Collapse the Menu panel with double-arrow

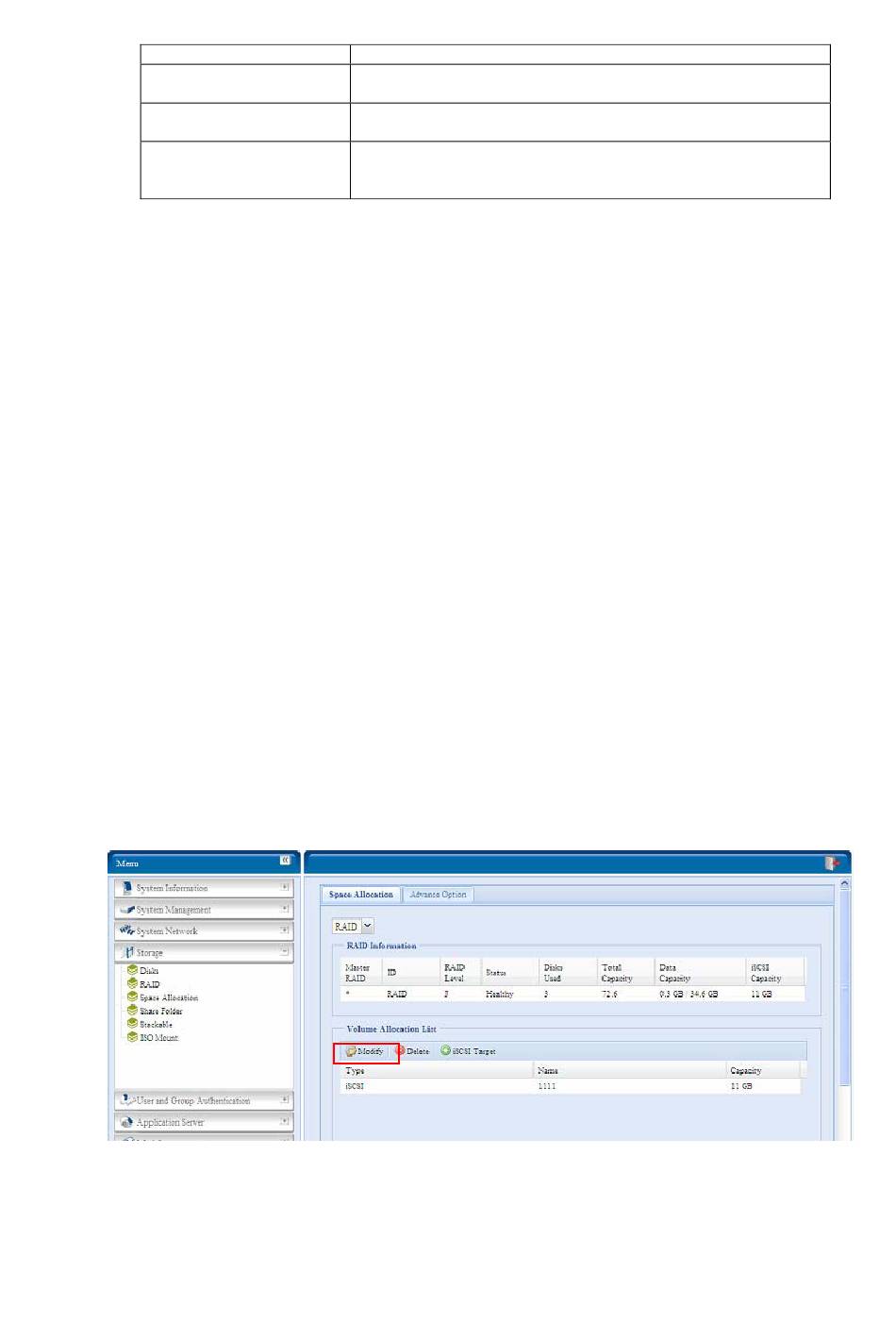pyautogui.click(x=285, y=861)
